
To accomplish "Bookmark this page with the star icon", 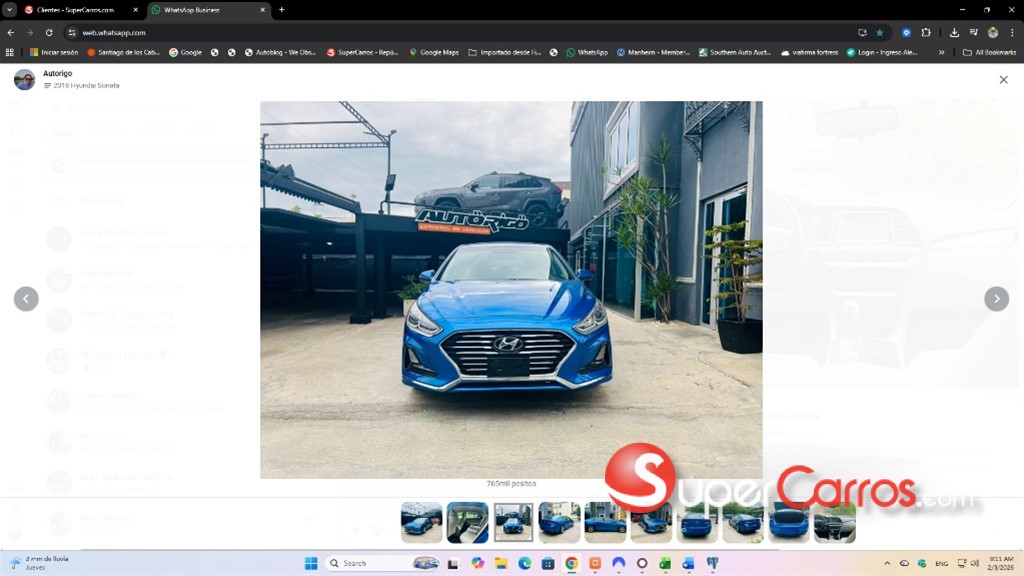I will [880, 32].
